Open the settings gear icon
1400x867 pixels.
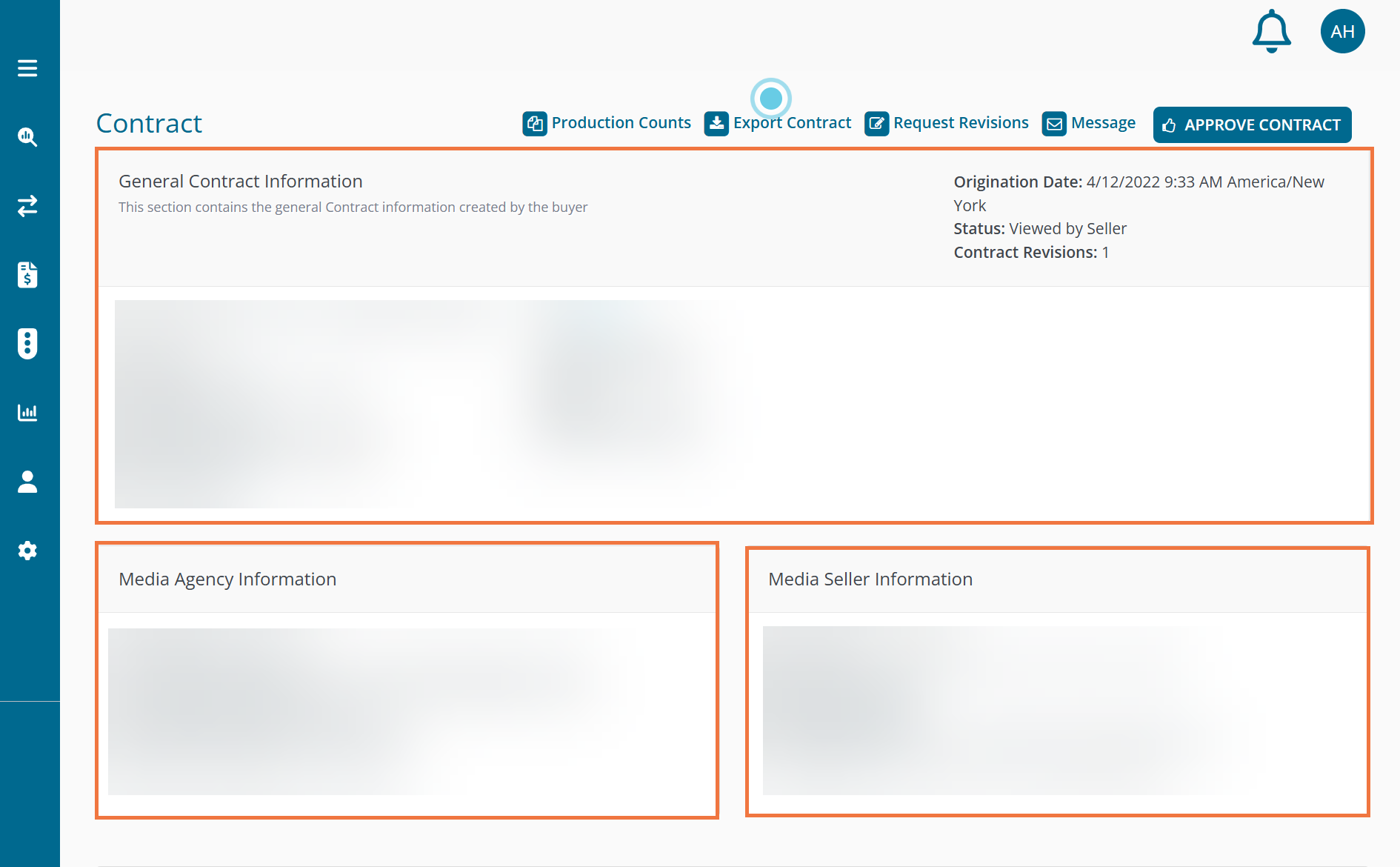[x=27, y=551]
